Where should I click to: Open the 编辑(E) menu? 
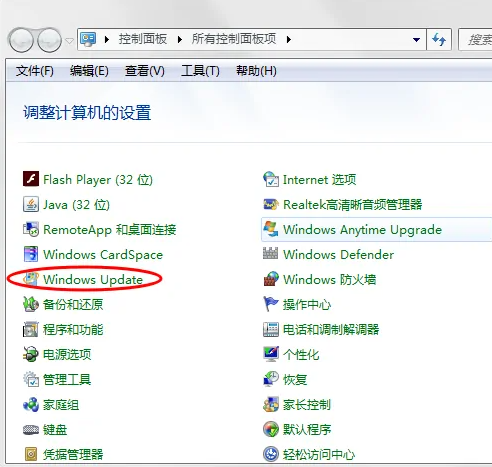click(89, 71)
